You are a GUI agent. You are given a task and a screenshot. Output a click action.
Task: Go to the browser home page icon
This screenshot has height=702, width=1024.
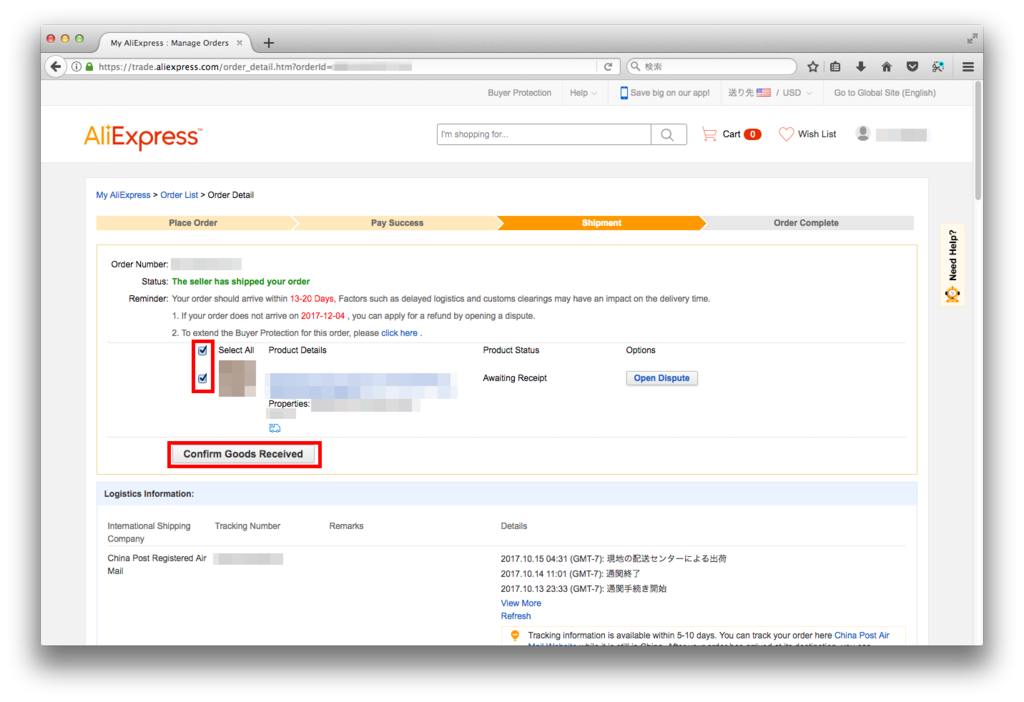coord(886,67)
